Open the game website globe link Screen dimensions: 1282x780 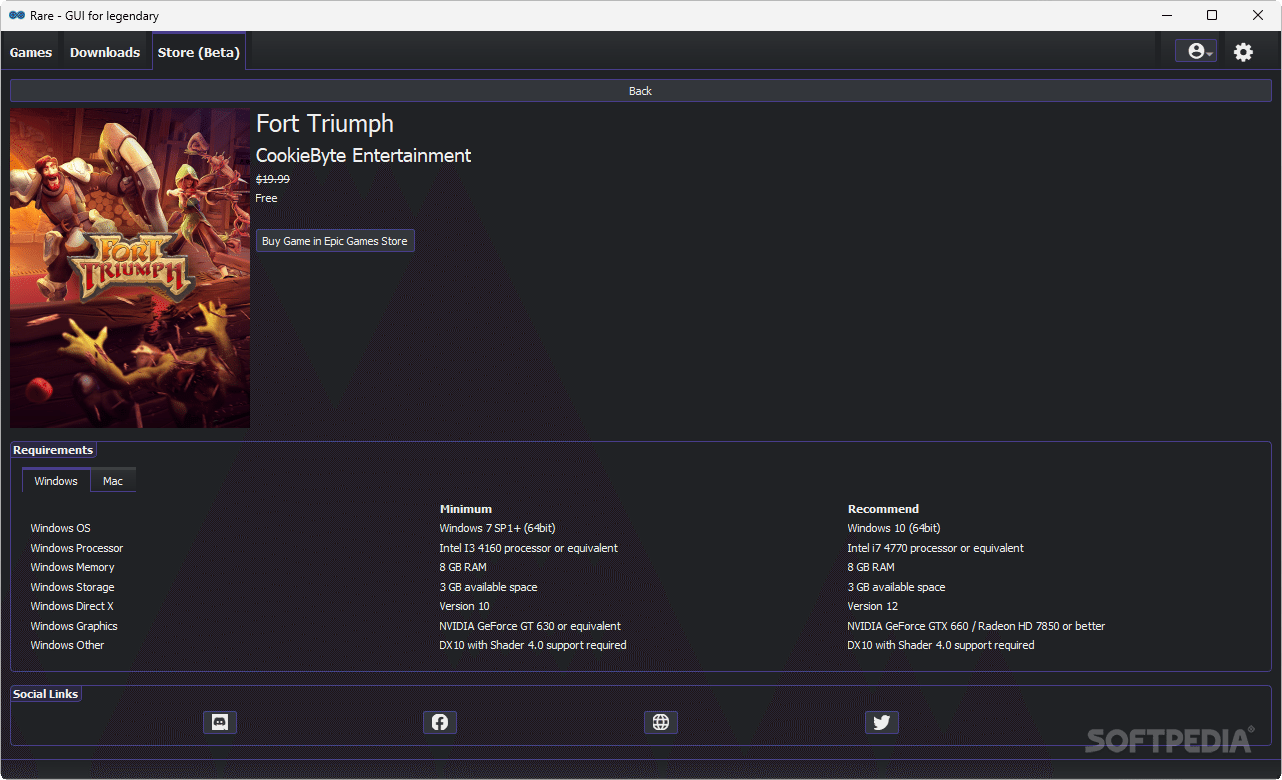click(x=661, y=722)
